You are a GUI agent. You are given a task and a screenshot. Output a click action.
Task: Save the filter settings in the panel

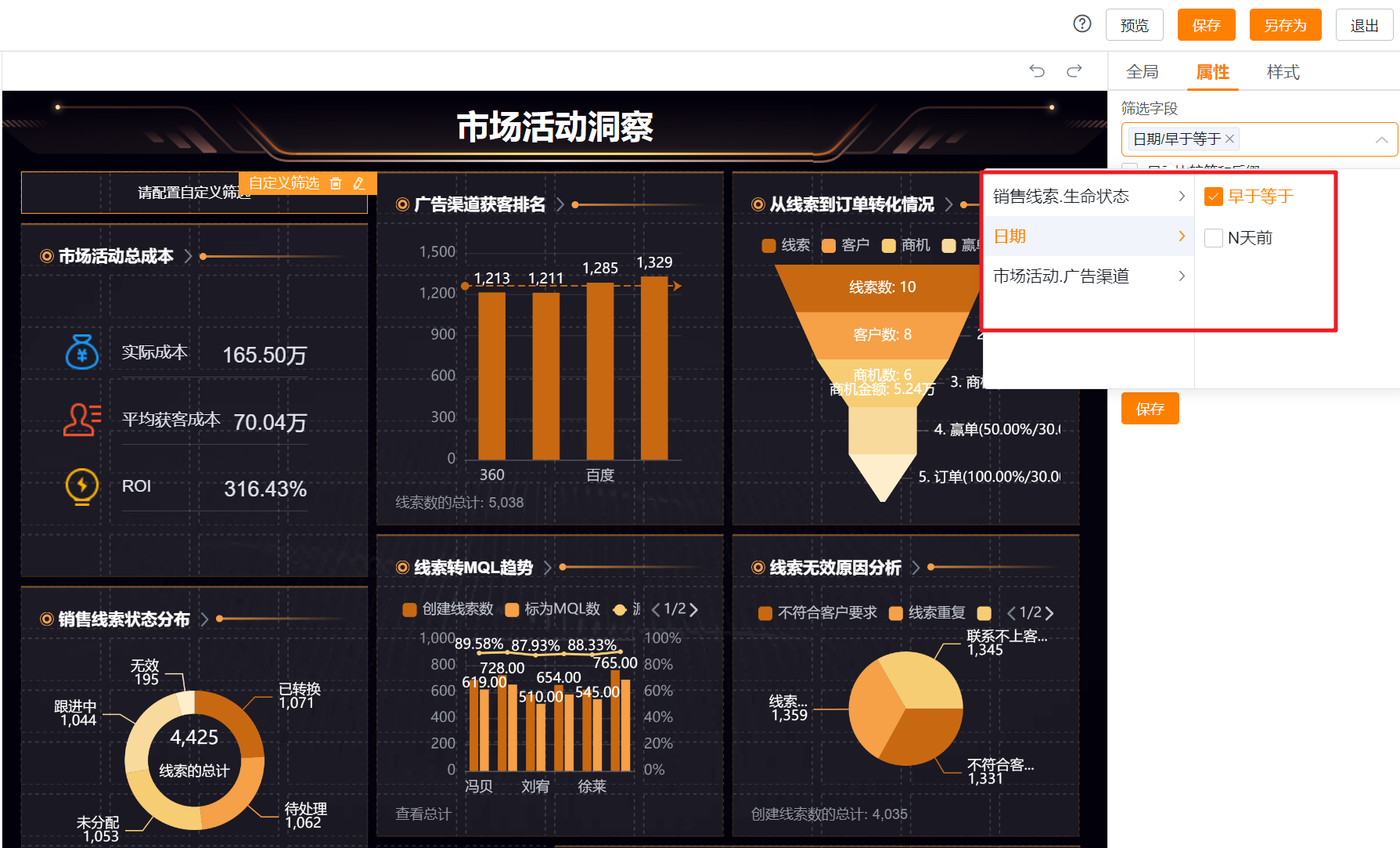click(x=1150, y=409)
